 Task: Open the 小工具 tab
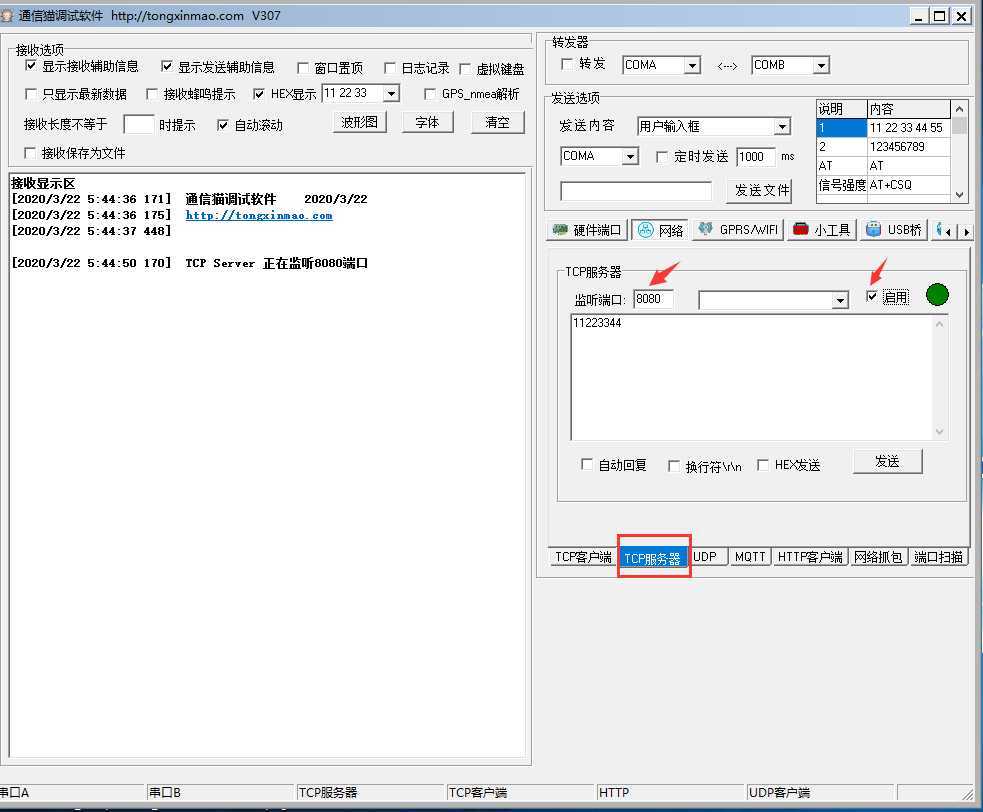pyautogui.click(x=821, y=230)
